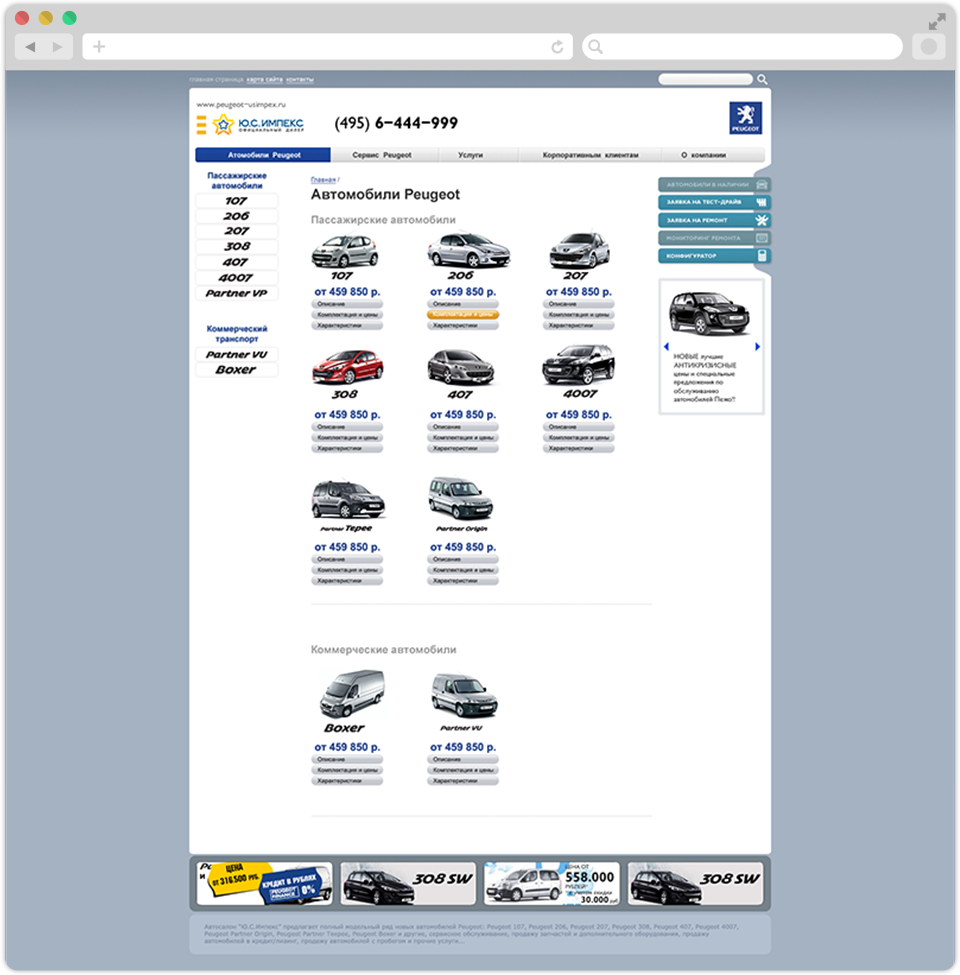960x975 pixels.
Task: Click the browser address bar field
Action: 327,47
